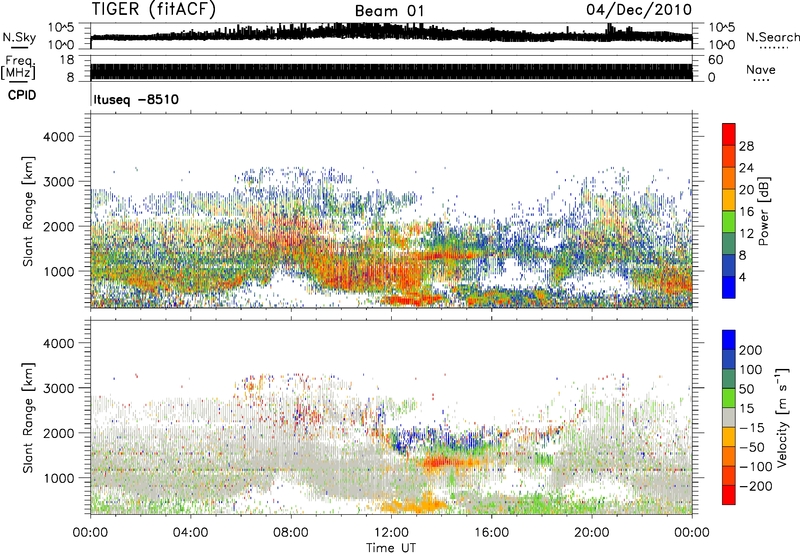Click the 'TIGER (fitACF)' title text
This screenshot has width=800, height=554.
(x=154, y=9)
